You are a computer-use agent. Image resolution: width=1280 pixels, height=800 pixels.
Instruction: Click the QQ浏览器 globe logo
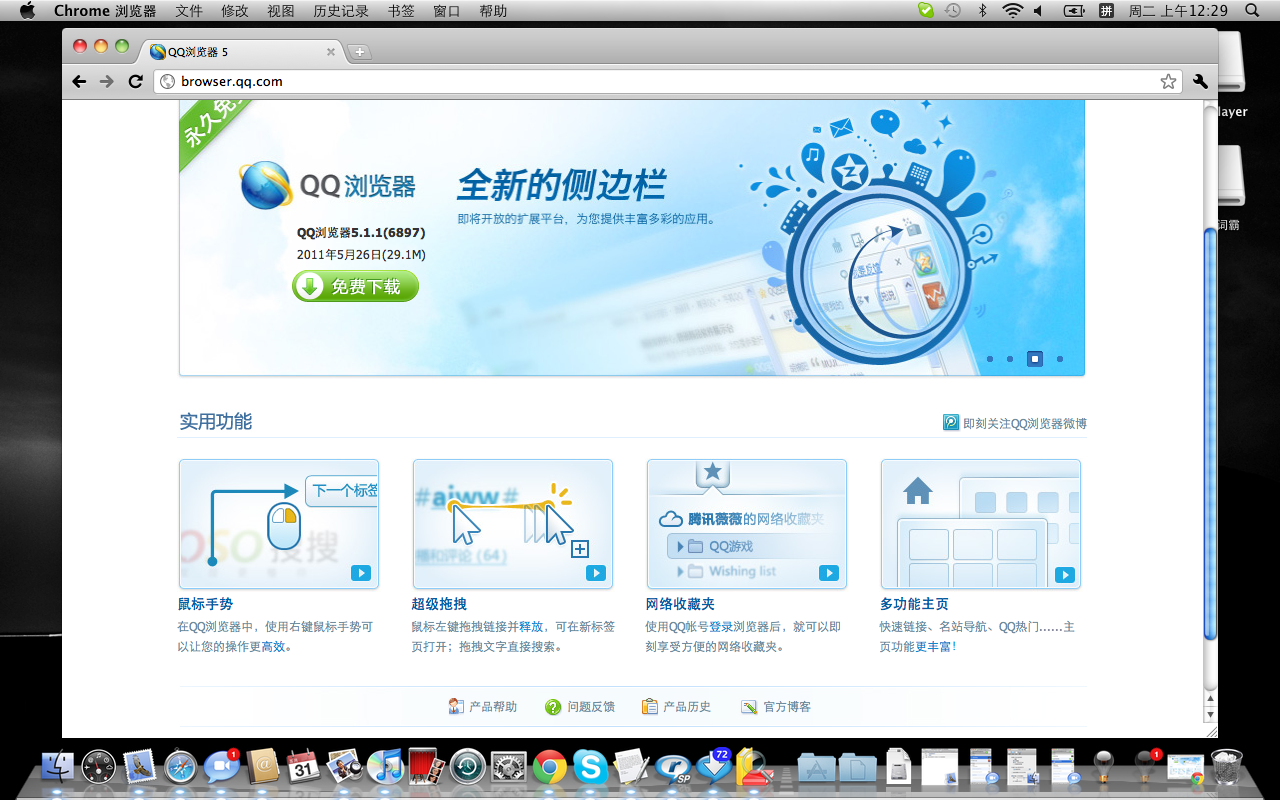coord(266,185)
